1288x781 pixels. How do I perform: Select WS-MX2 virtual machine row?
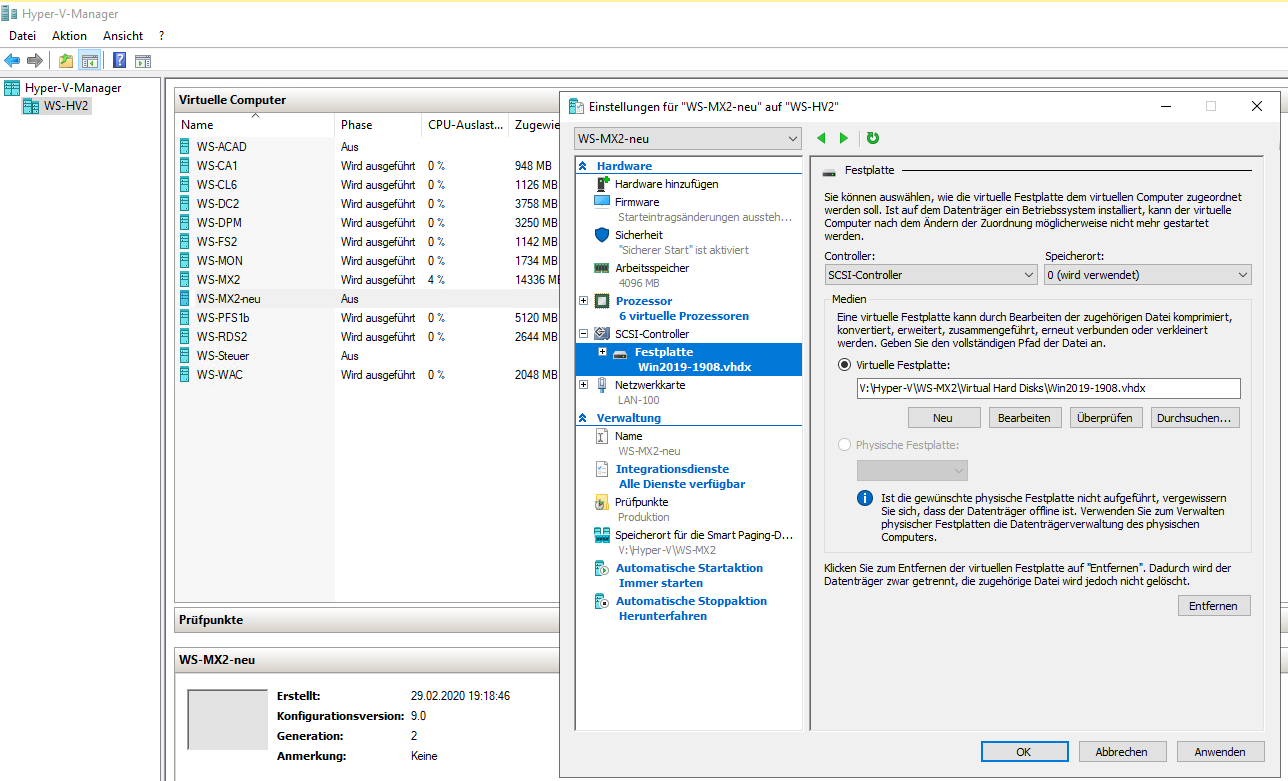(366, 280)
